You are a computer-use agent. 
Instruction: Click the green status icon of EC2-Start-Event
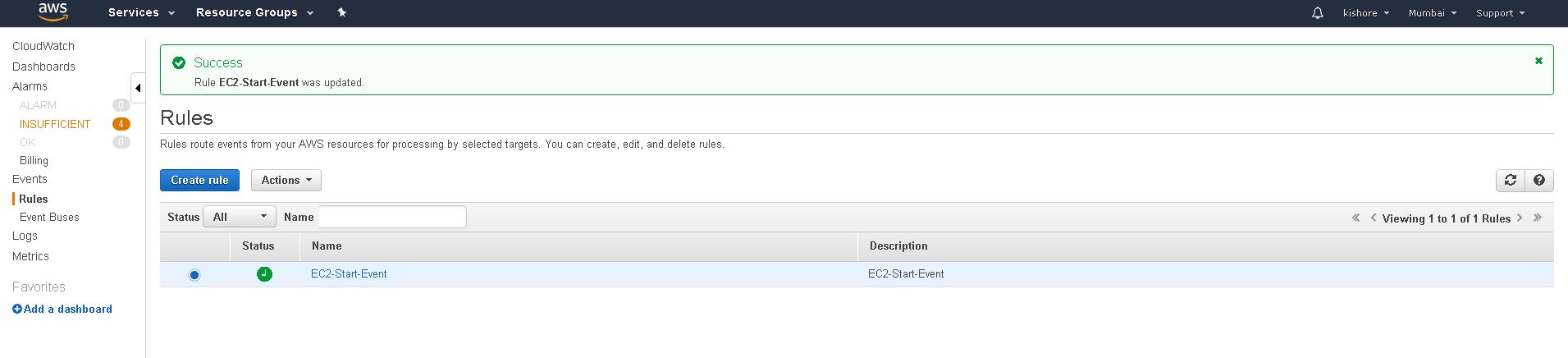tap(264, 274)
